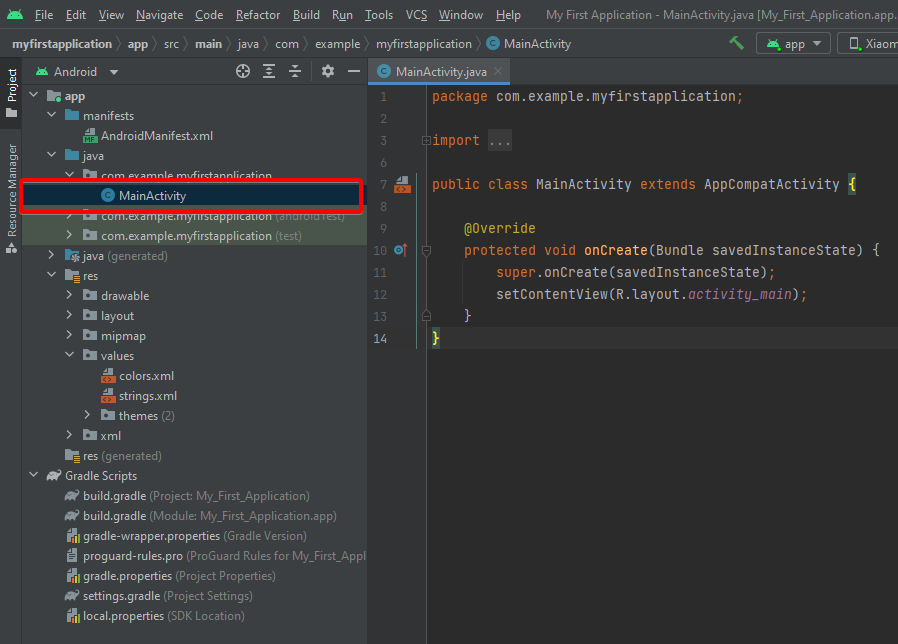Collapse the res folder
Viewport: 898px width, 644px height.
point(52,275)
